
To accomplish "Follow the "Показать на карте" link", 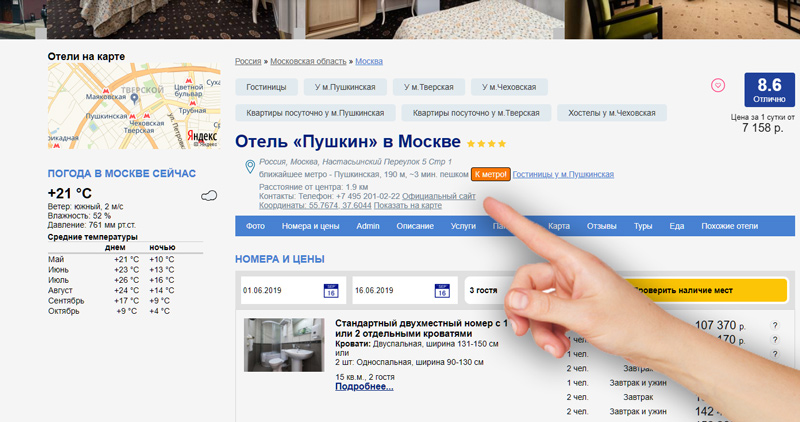I will pyautogui.click(x=407, y=206).
